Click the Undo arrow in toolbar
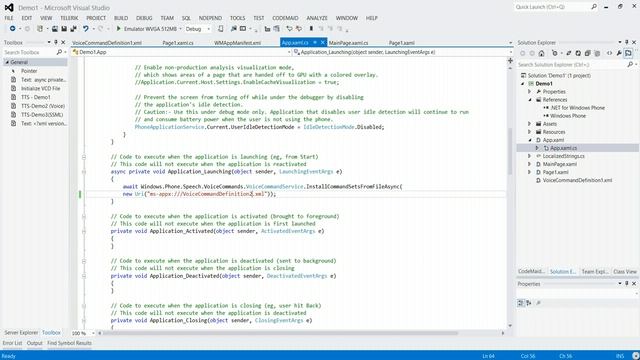The width and height of the screenshot is (640, 360). [x=86, y=29]
